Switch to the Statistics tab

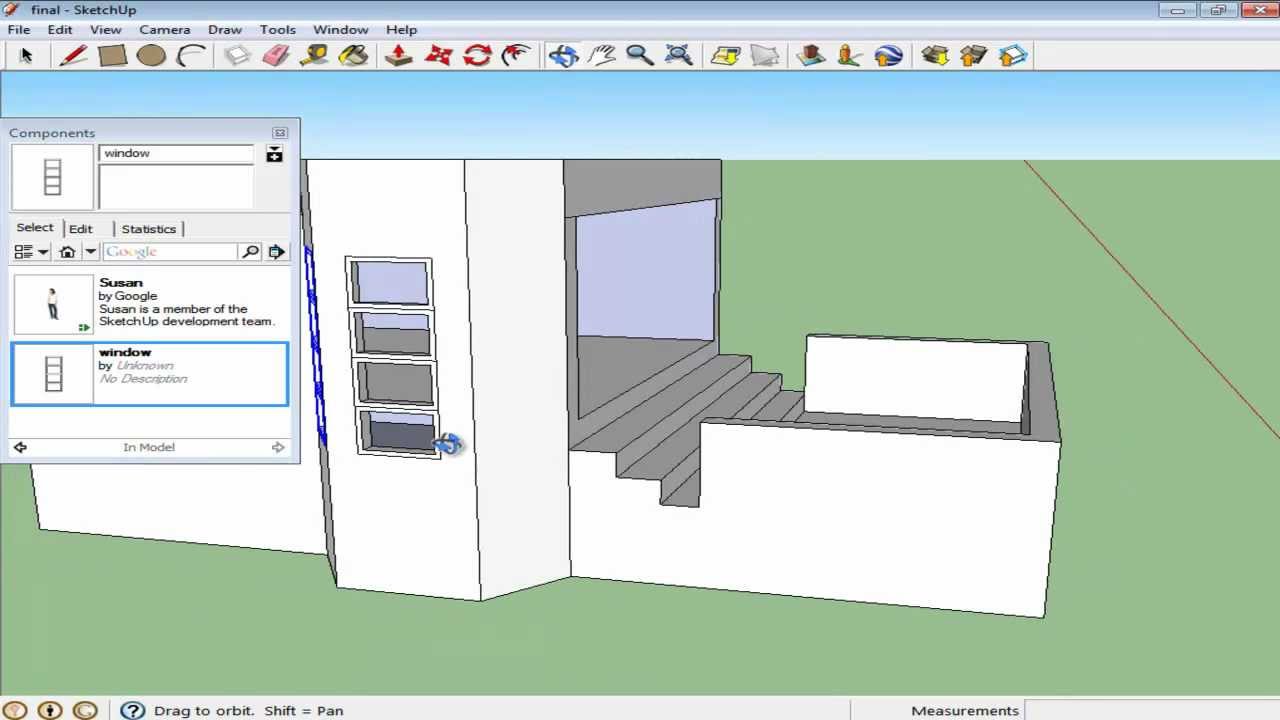coord(149,229)
